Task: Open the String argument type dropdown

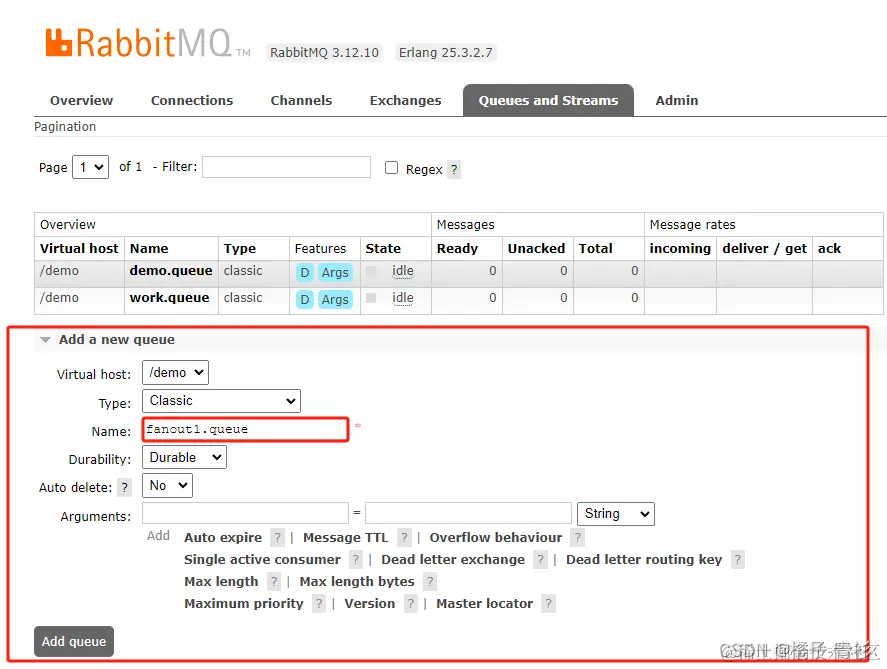Action: click(x=615, y=513)
